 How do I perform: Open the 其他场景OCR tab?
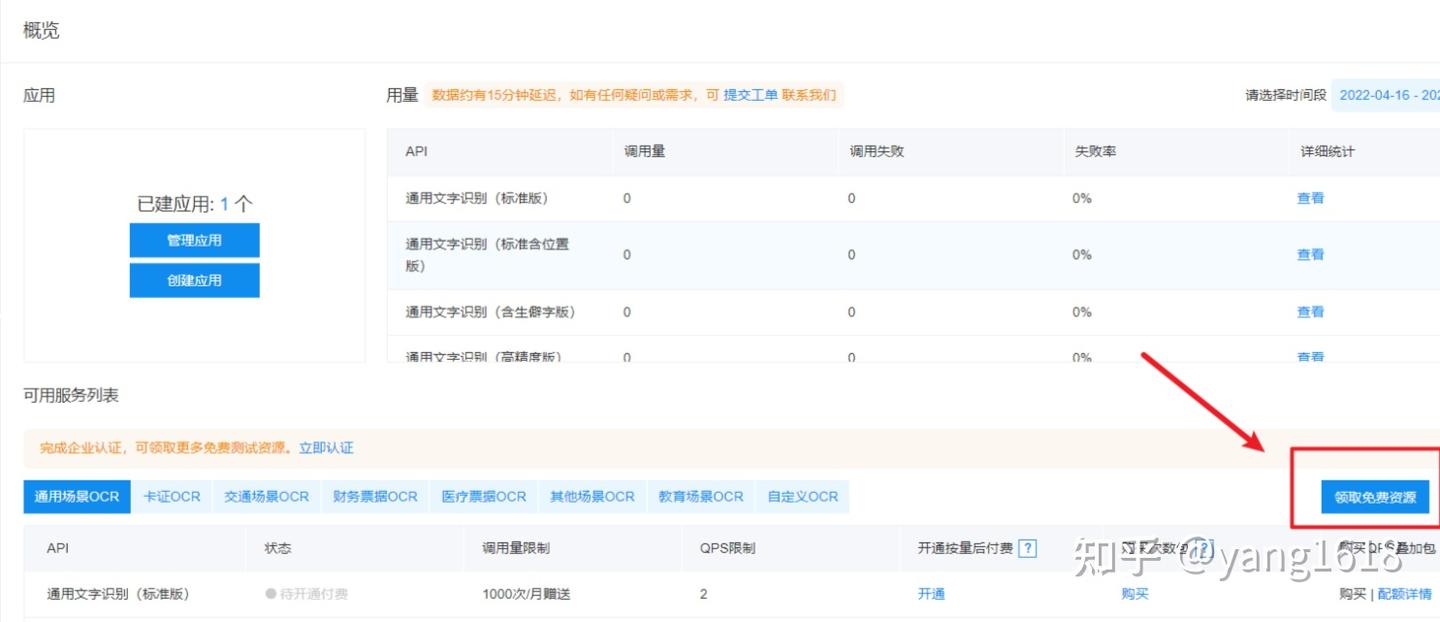pyautogui.click(x=592, y=496)
